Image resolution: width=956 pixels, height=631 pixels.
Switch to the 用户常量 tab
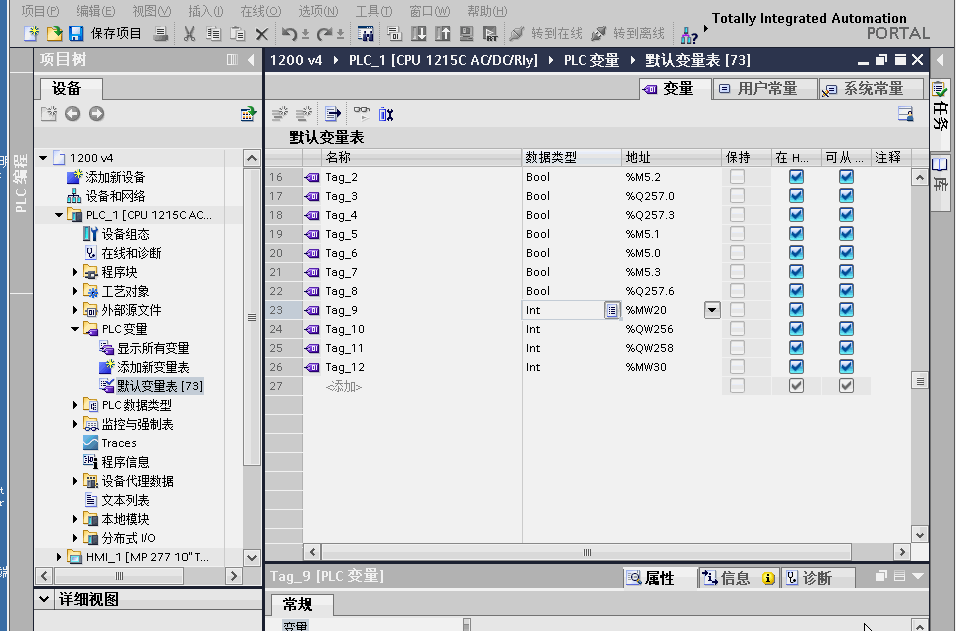click(765, 89)
